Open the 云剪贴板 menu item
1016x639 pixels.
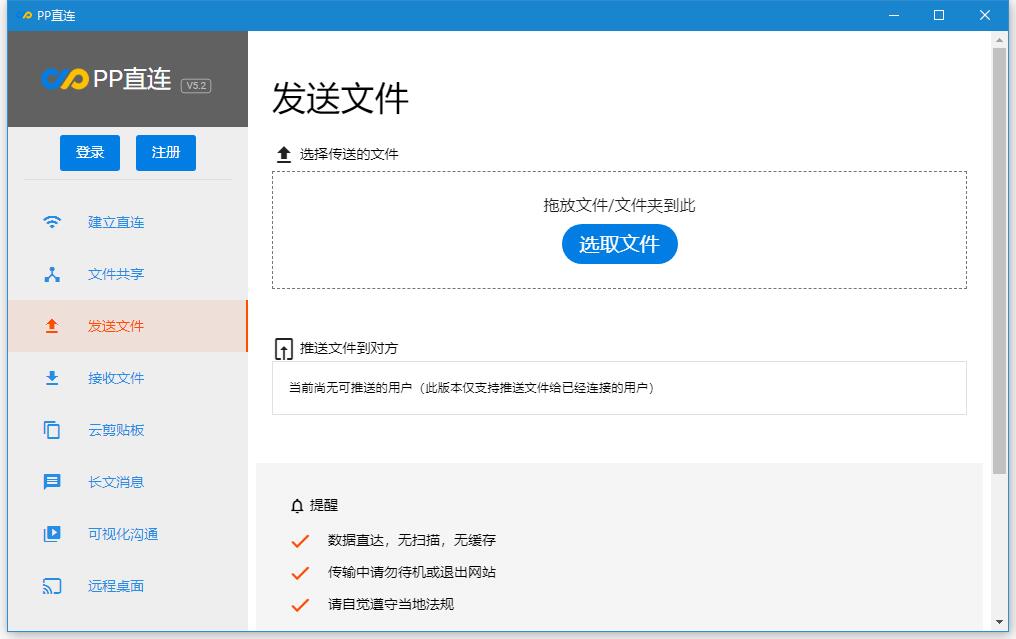coord(128,430)
